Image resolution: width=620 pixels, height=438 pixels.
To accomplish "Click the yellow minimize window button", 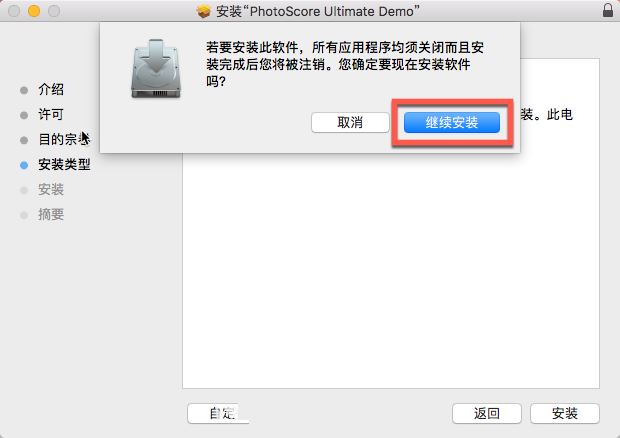I will coord(34,11).
